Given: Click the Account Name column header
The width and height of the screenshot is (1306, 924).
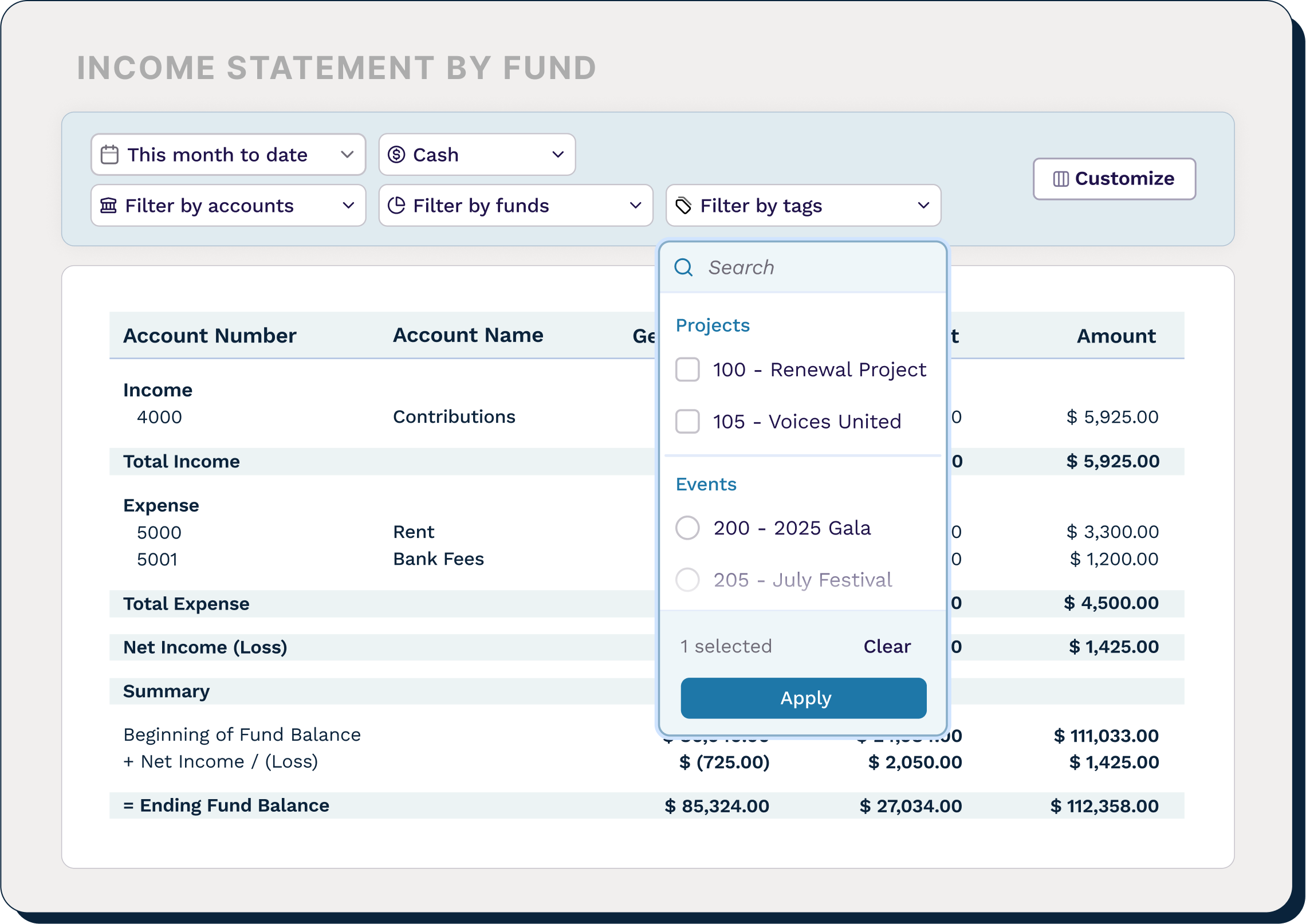Looking at the screenshot, I should point(467,335).
